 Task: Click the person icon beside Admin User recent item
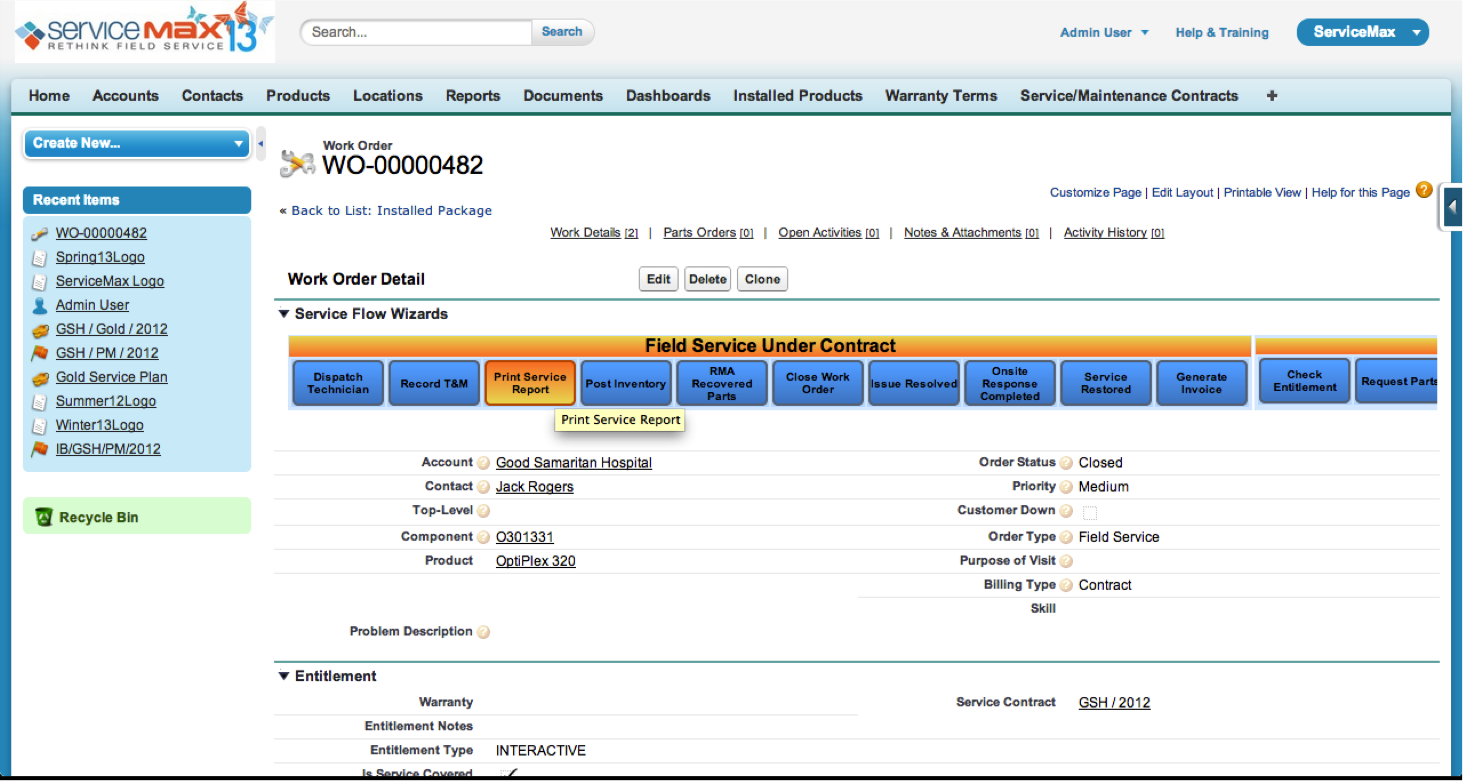tap(39, 305)
